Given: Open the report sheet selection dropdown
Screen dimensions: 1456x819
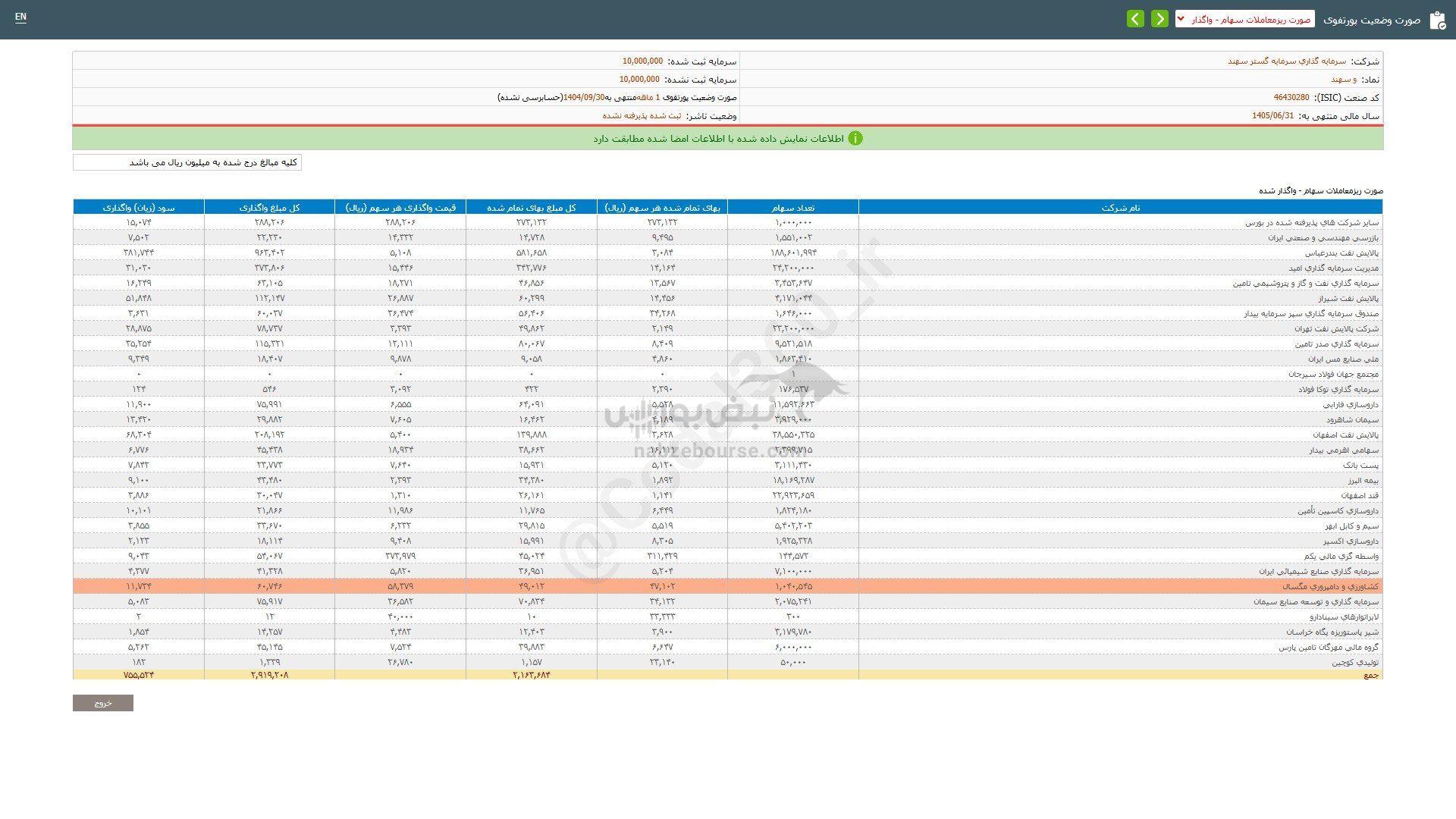Looking at the screenshot, I should 1244,19.
